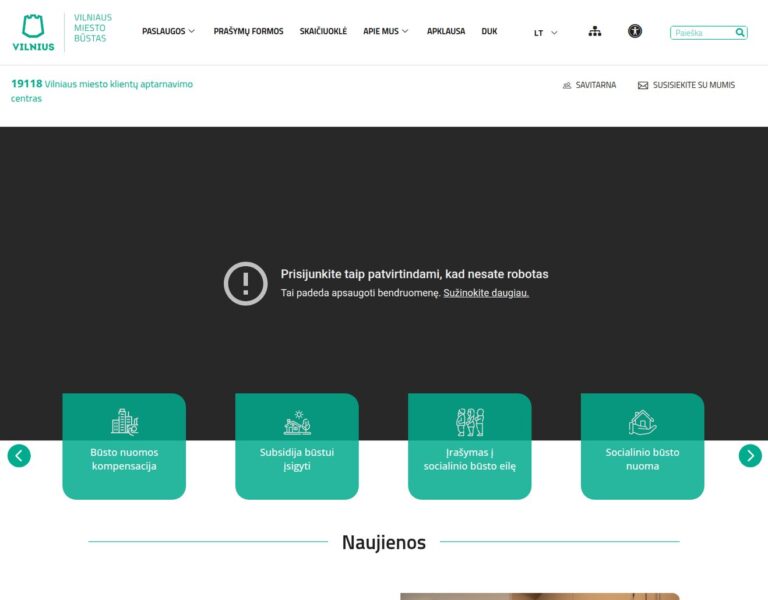Click the envelope contact icon

pos(643,86)
